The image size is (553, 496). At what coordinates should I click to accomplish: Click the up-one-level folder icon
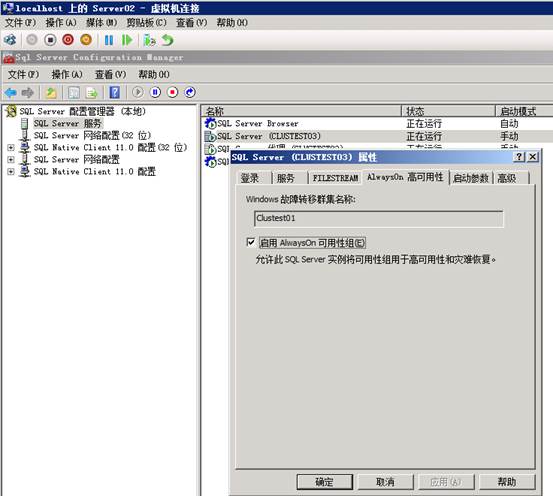(51, 93)
